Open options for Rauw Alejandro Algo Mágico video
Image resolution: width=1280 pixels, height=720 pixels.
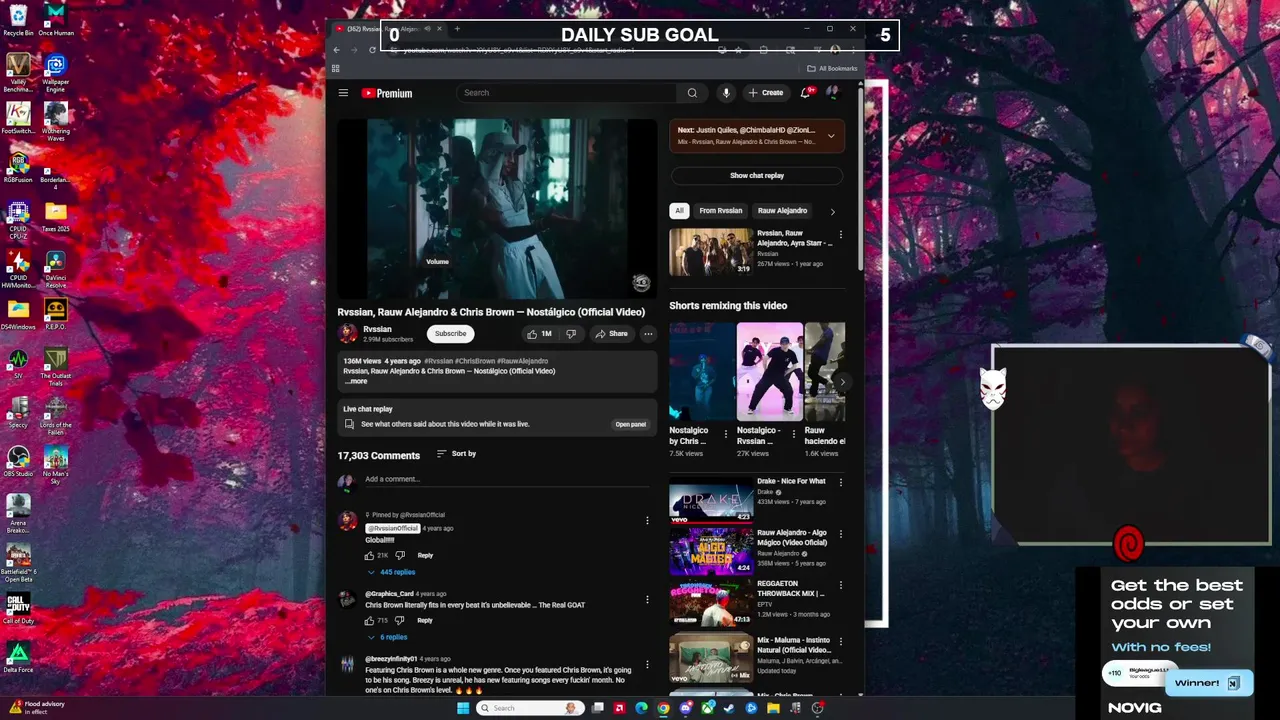click(x=840, y=534)
